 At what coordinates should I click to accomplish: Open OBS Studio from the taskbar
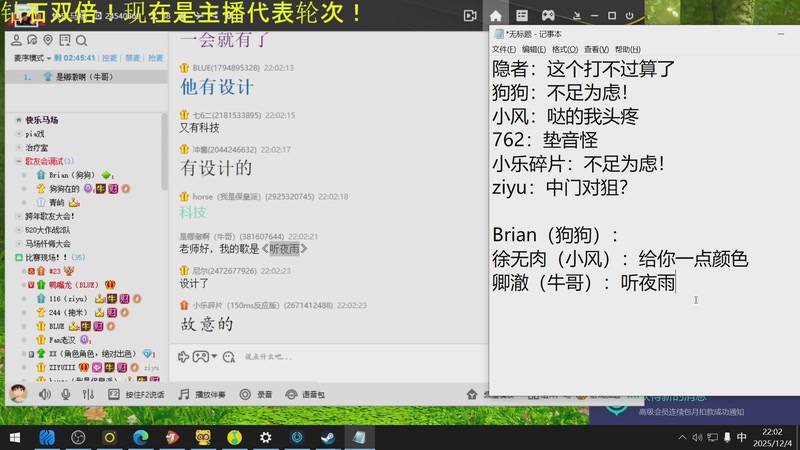pyautogui.click(x=78, y=437)
